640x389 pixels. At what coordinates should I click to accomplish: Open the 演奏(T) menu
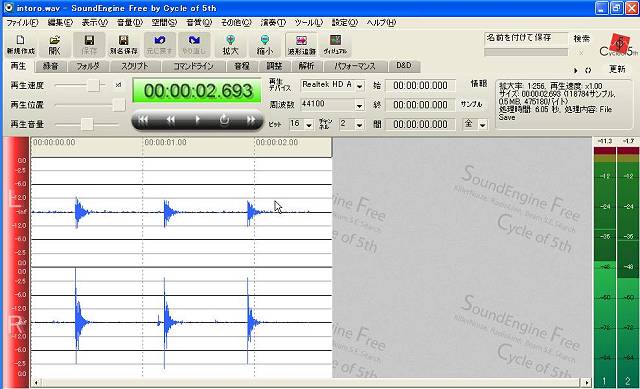tap(273, 23)
